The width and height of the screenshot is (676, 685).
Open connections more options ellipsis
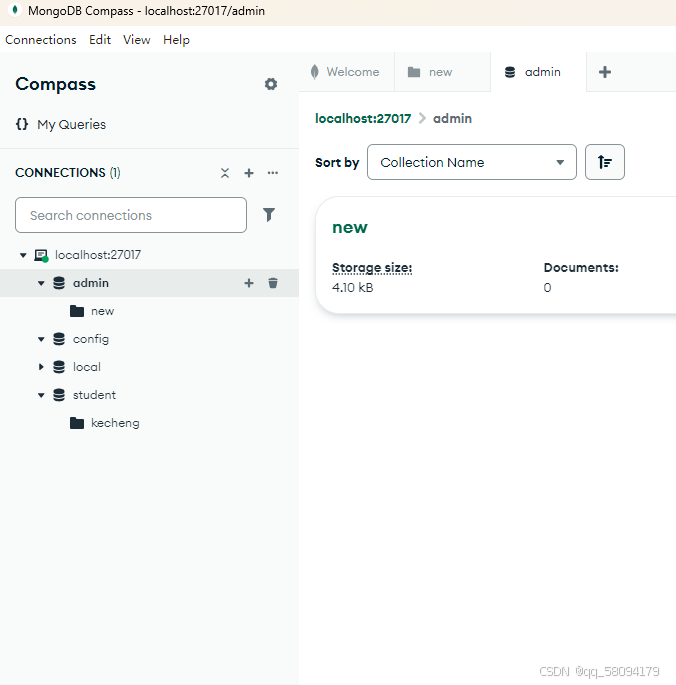pos(273,173)
